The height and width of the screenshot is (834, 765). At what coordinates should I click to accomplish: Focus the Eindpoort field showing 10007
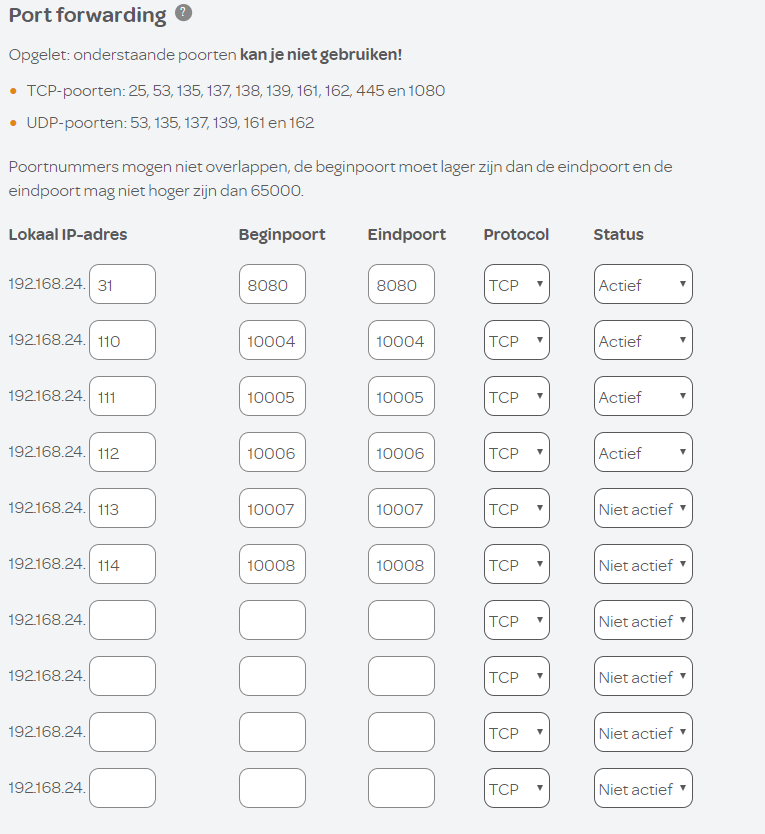[x=401, y=509]
